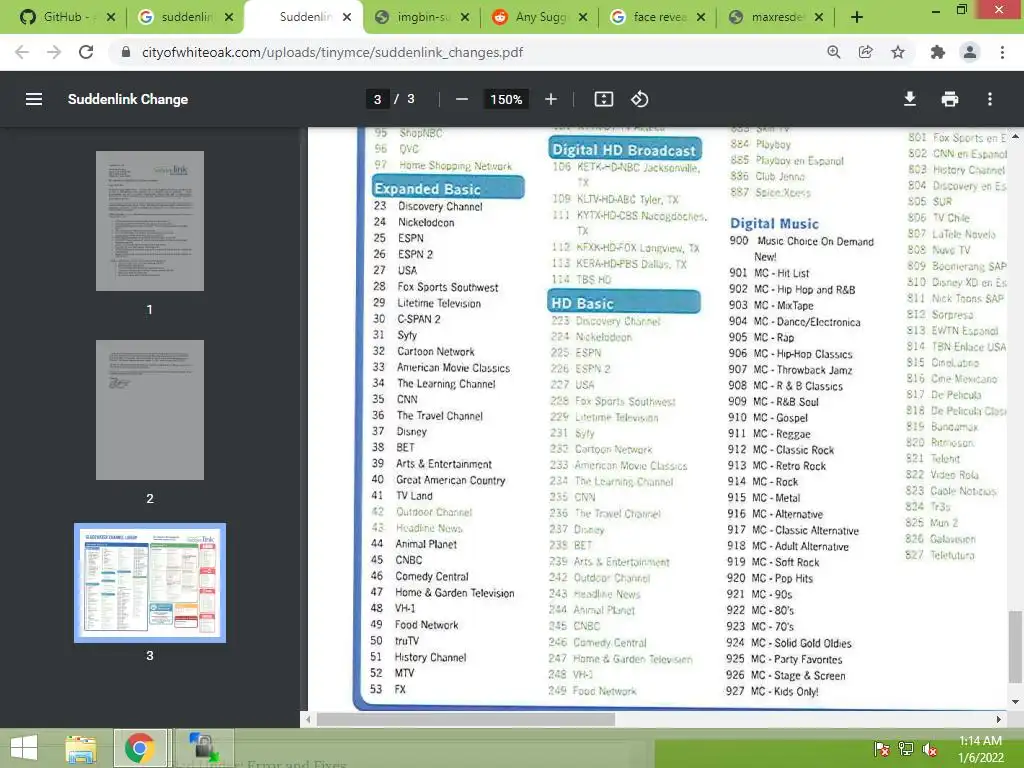Open Chrome zoom magnifier in address bar
The image size is (1024, 768).
tap(833, 52)
